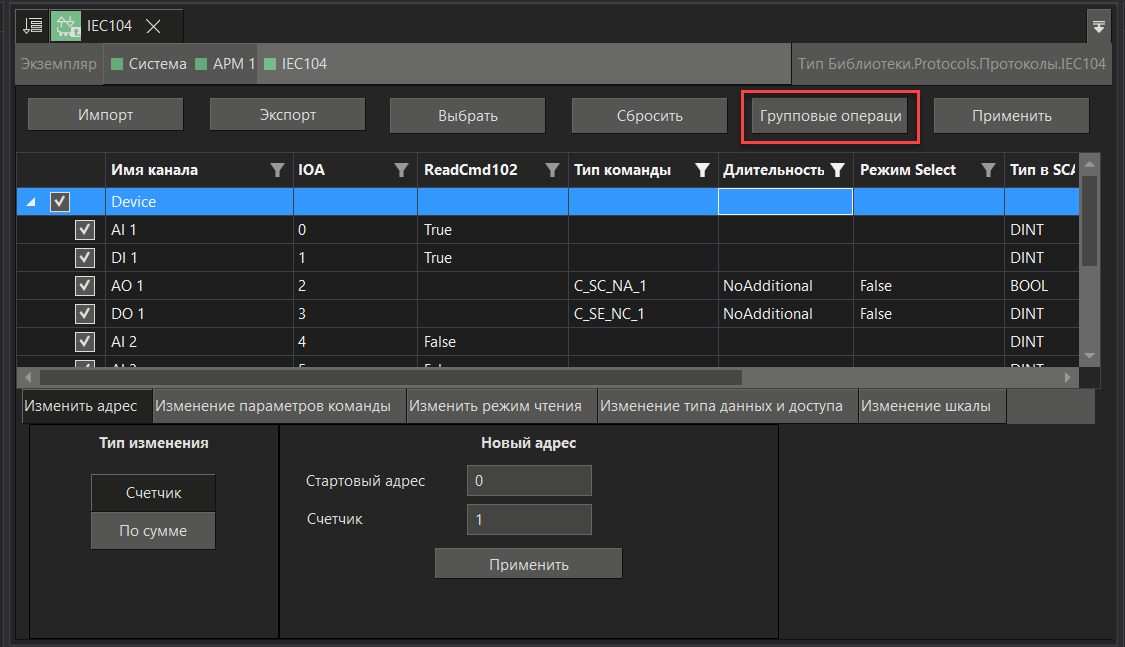1125x647 pixels.
Task: Close the IEC104 tab
Action: coord(153,26)
